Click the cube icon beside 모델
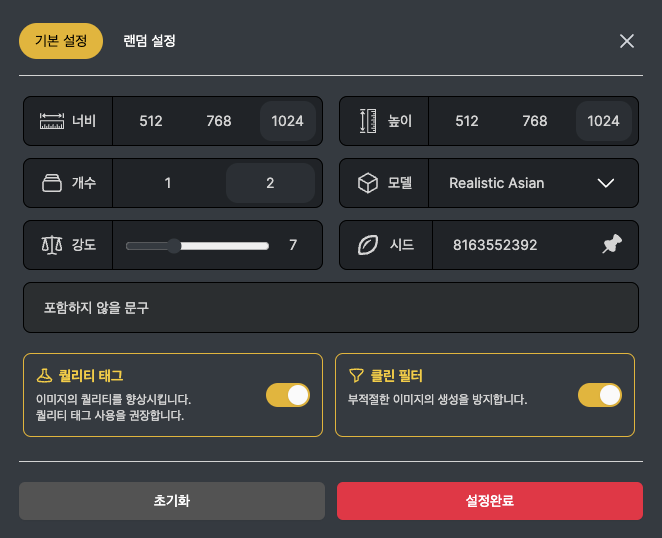 tap(368, 183)
